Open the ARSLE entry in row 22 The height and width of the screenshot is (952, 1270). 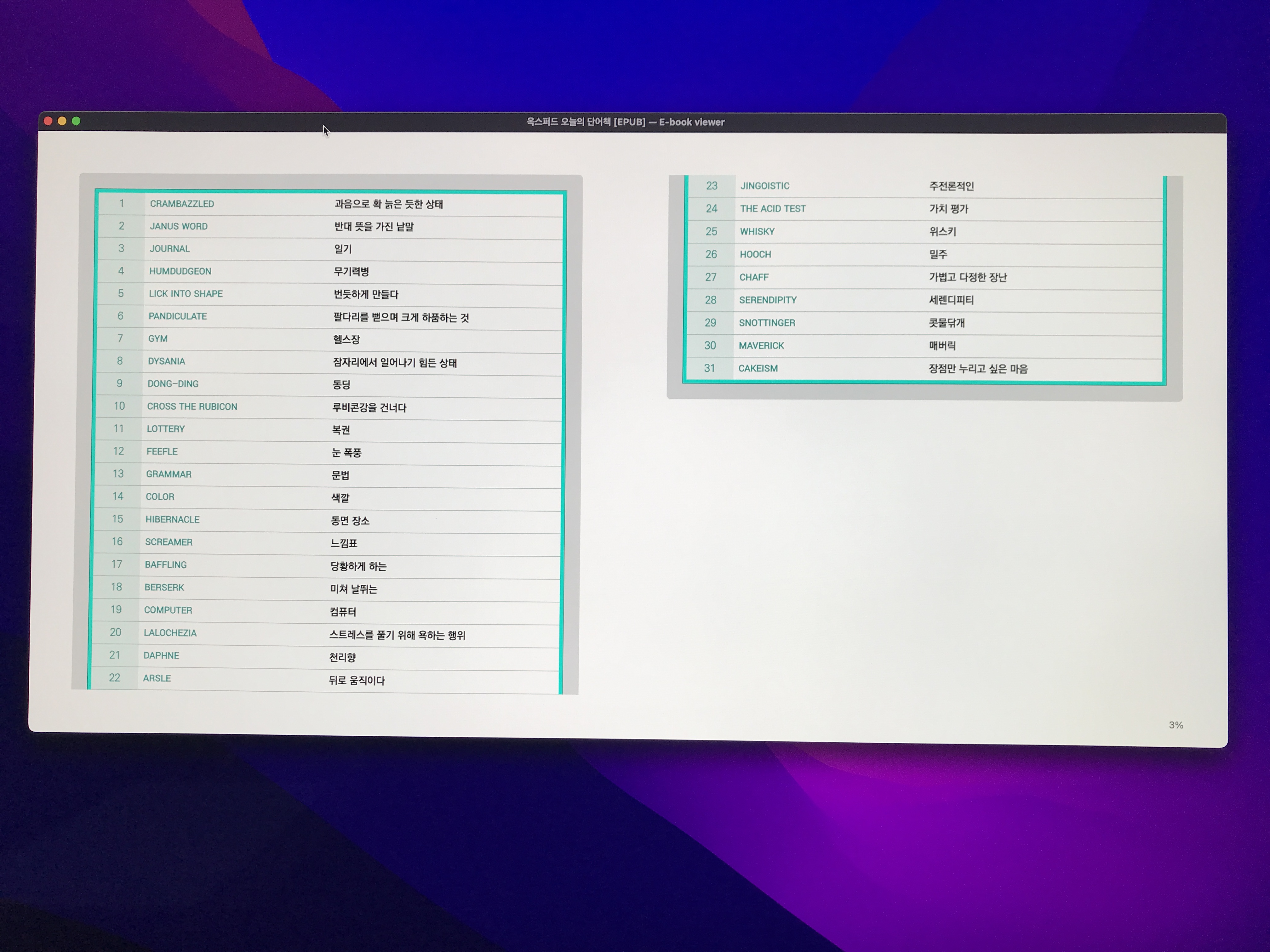(x=157, y=678)
